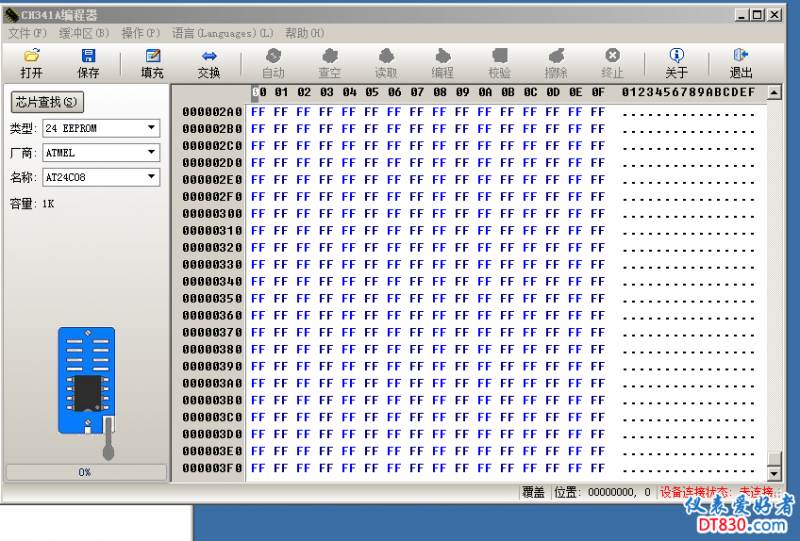This screenshot has height=541, width=800.
Task: Expand the 名称 dropdown showing AT24C08
Action: 152,177
